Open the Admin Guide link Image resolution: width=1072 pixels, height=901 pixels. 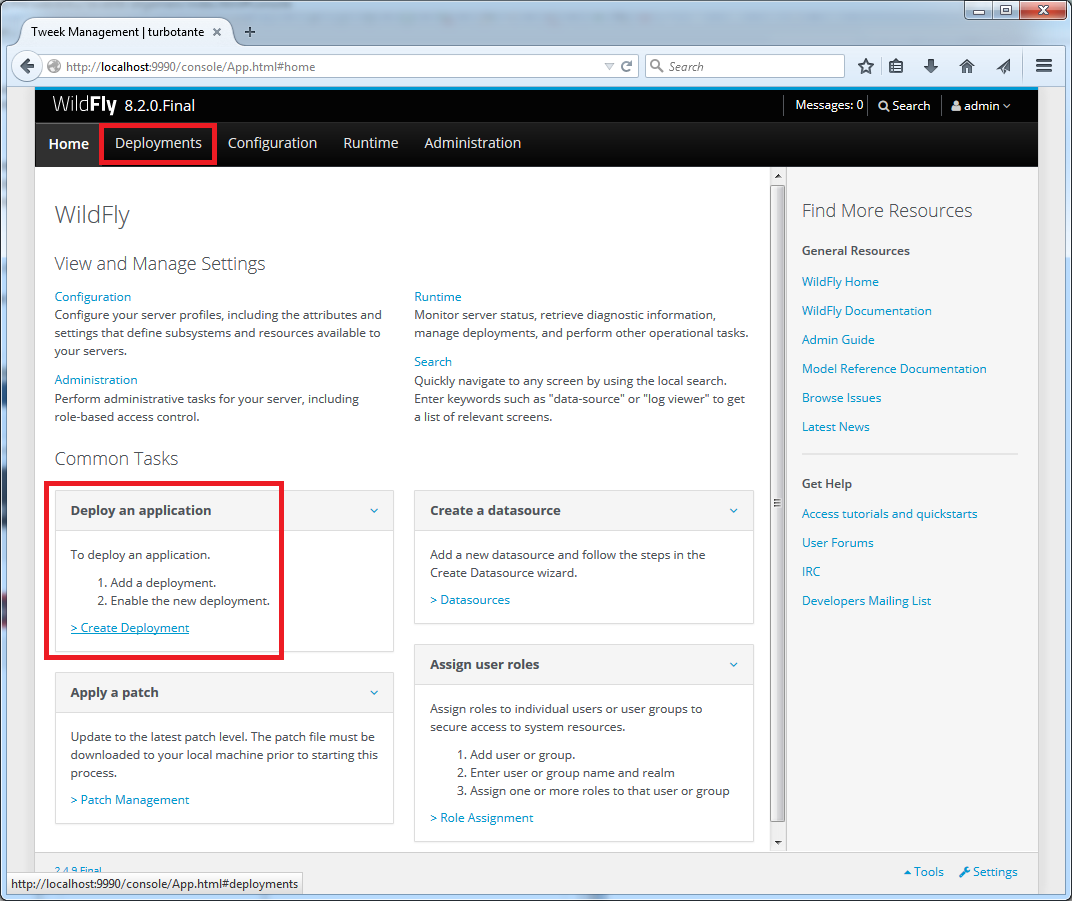(838, 340)
